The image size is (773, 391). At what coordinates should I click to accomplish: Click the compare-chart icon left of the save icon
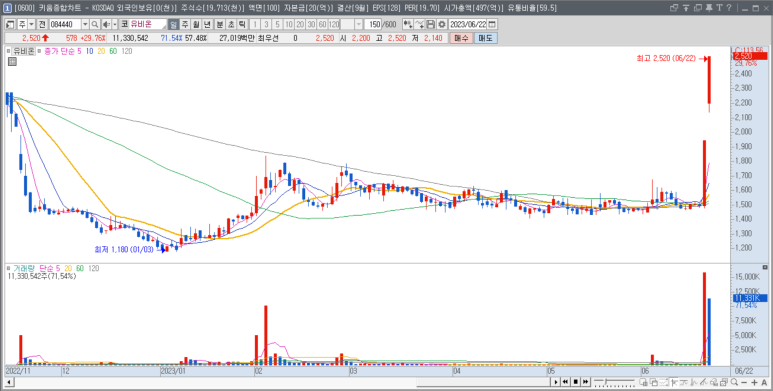click(419, 24)
